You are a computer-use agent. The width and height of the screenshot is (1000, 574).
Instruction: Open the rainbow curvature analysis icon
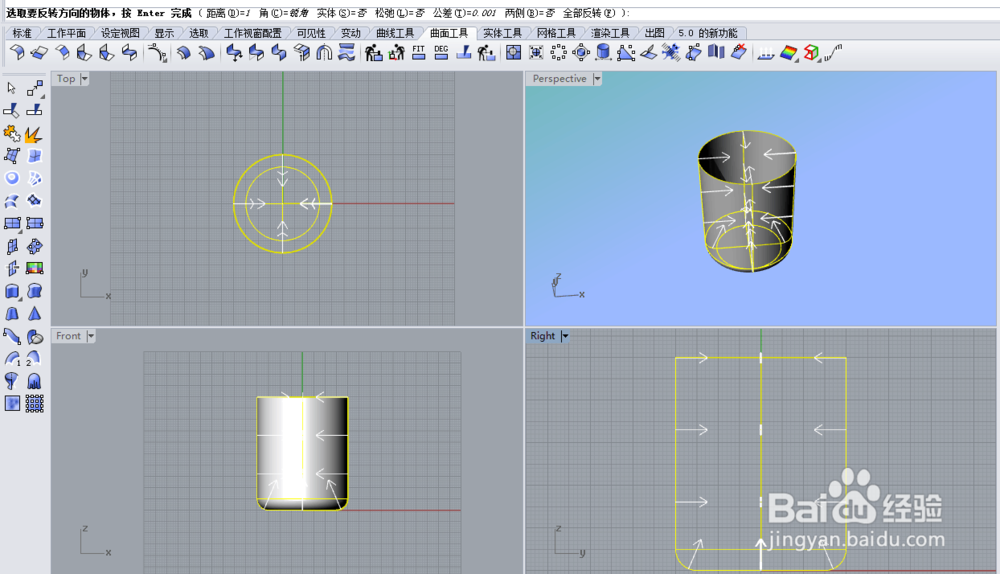pyautogui.click(x=789, y=53)
